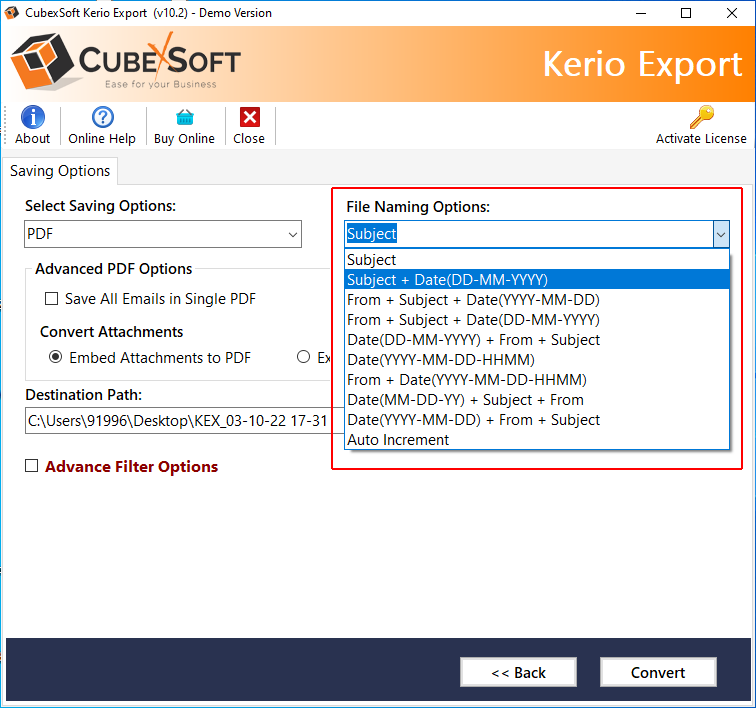Open the About info icon

click(x=33, y=117)
